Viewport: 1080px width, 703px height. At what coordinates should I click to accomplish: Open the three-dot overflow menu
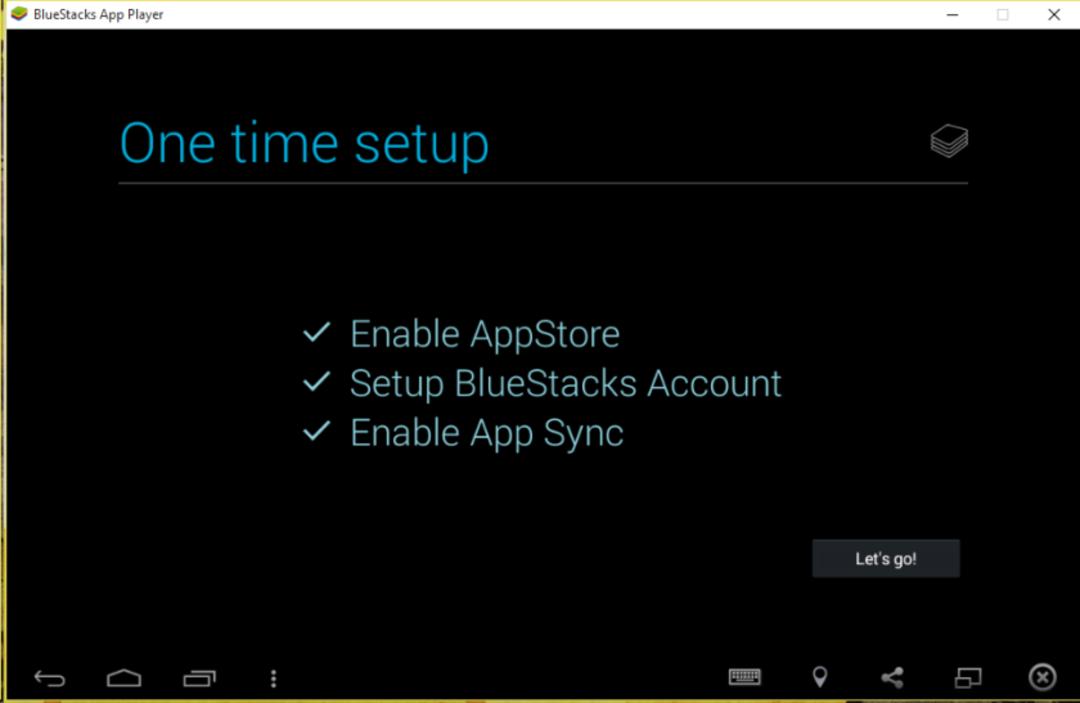273,679
